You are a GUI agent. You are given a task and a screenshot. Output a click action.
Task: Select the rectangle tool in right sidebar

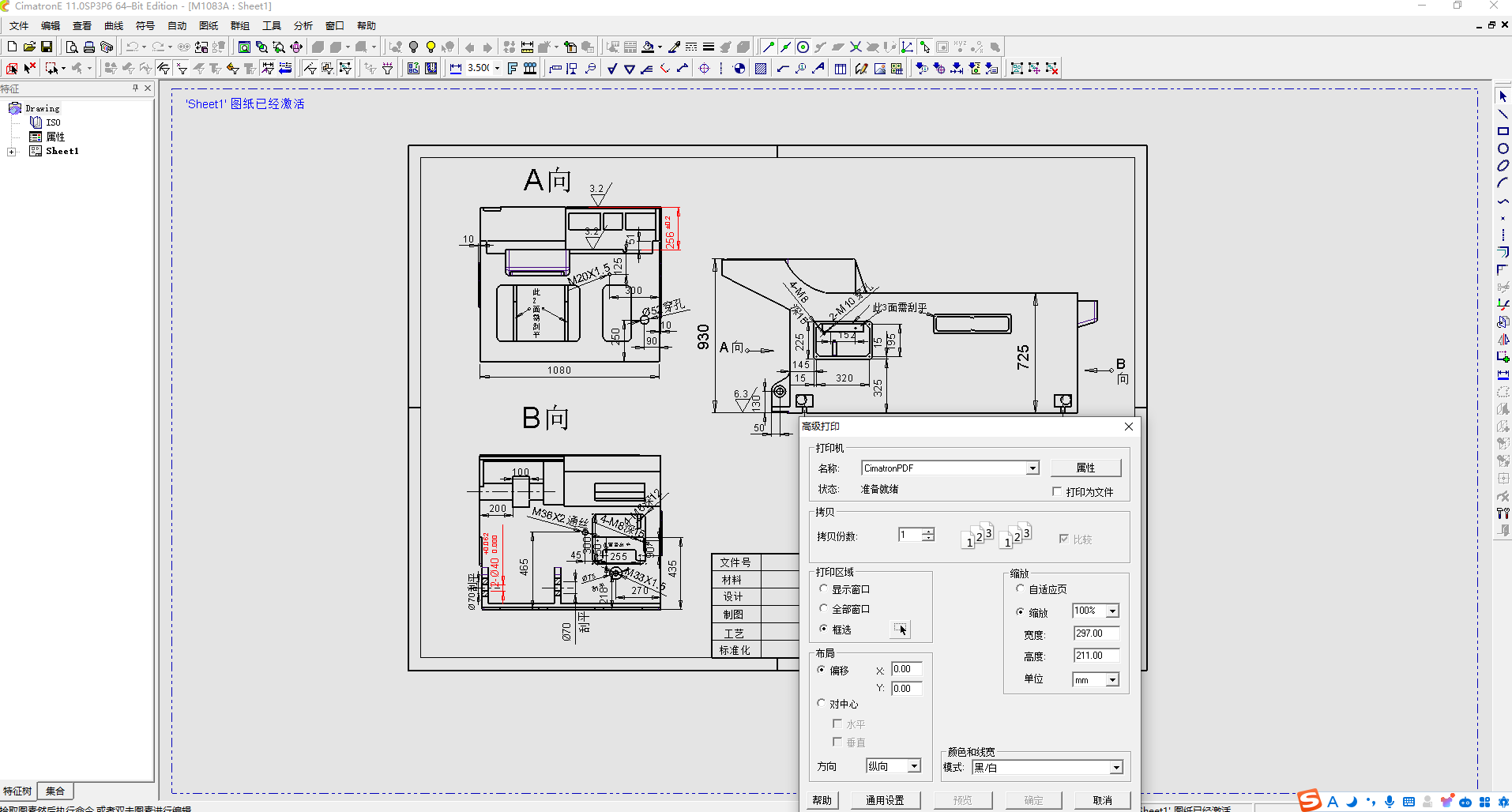(x=1503, y=132)
